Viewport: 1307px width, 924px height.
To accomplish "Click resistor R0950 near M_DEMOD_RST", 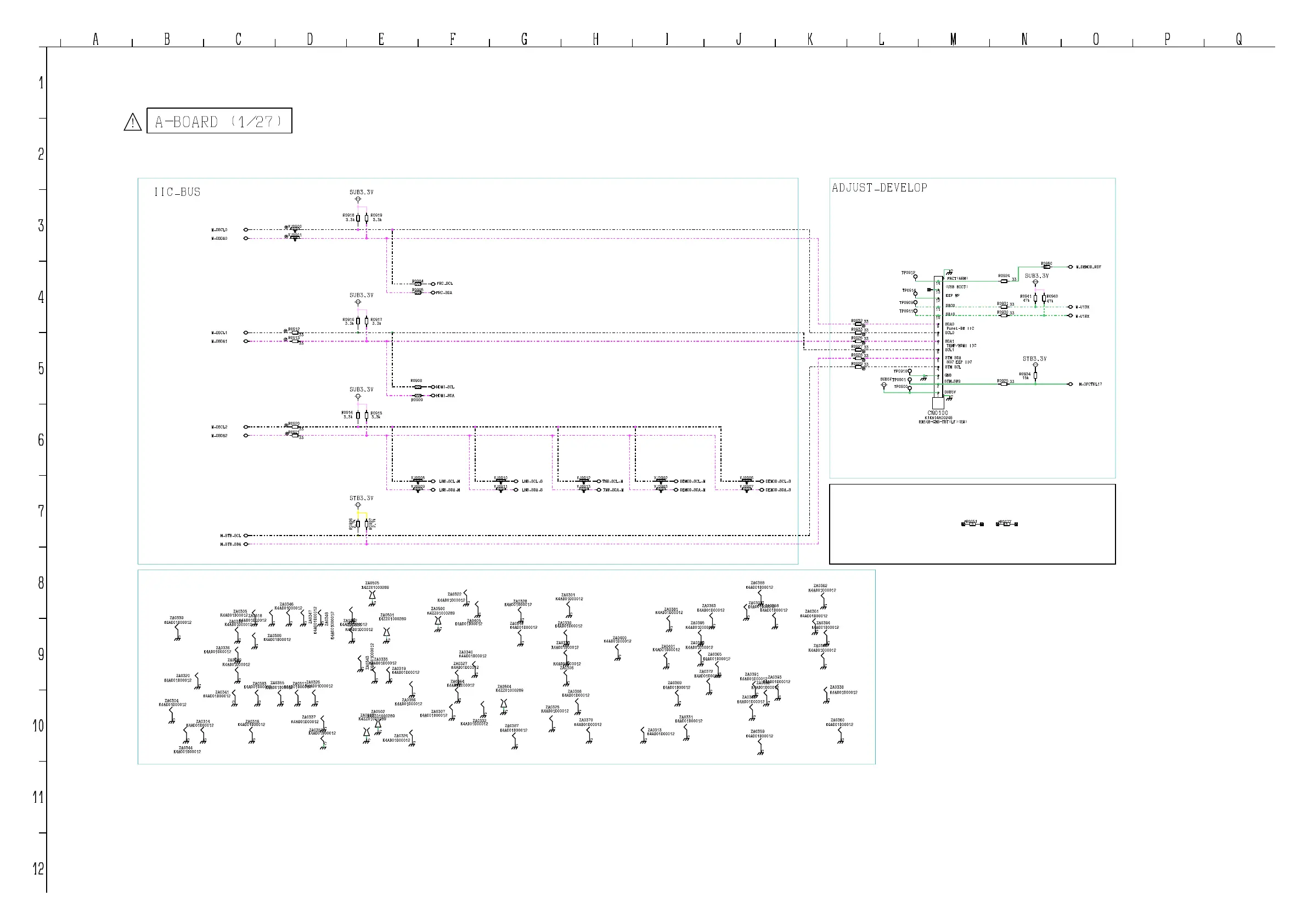I will tap(1046, 267).
